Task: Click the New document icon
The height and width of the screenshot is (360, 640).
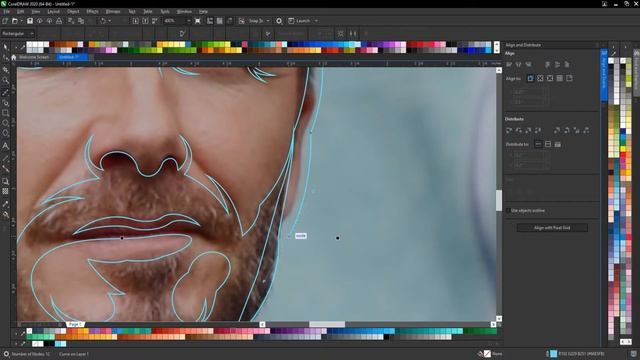Action: [x=5, y=20]
